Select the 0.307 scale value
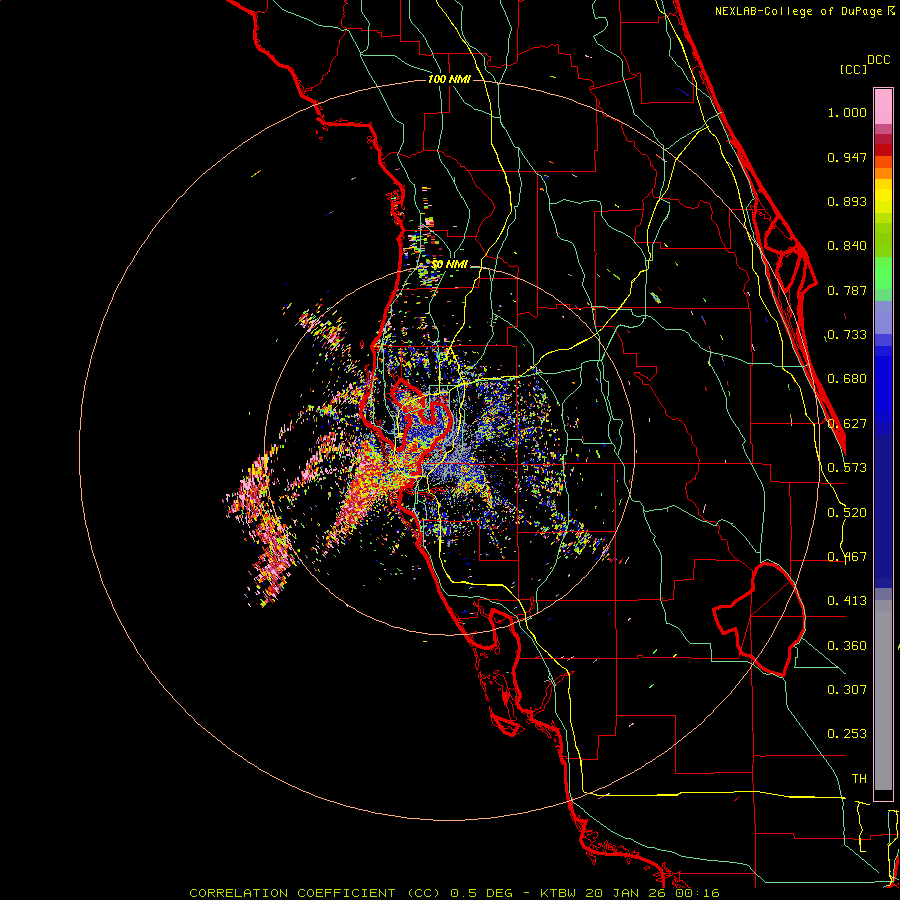The width and height of the screenshot is (900, 900). (847, 689)
